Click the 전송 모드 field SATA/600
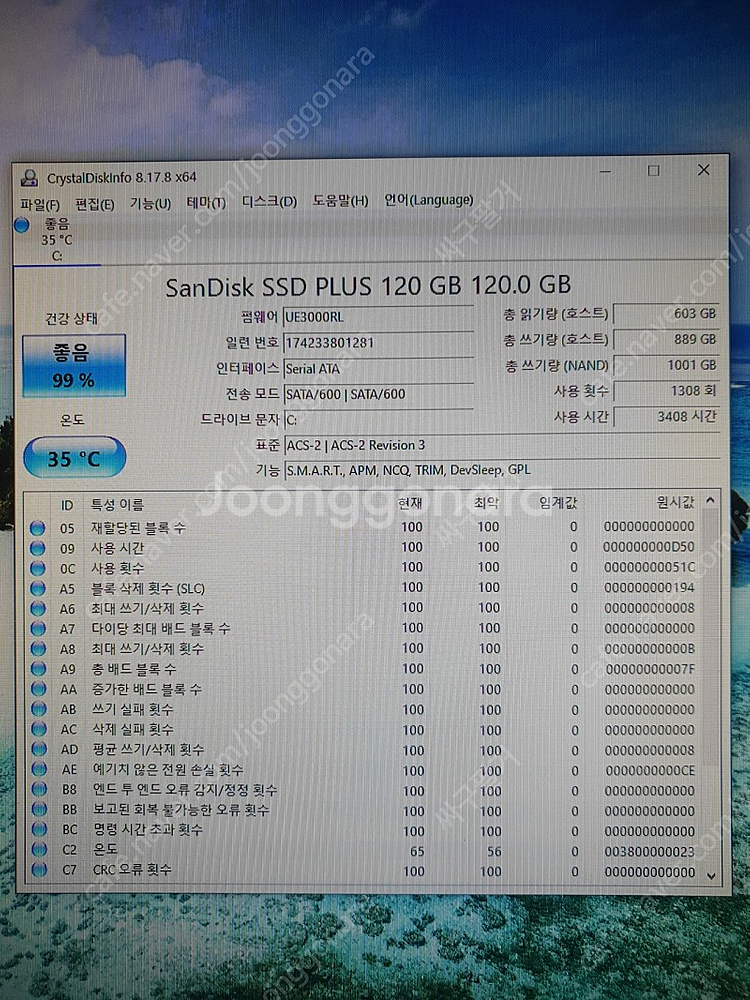 (x=378, y=394)
